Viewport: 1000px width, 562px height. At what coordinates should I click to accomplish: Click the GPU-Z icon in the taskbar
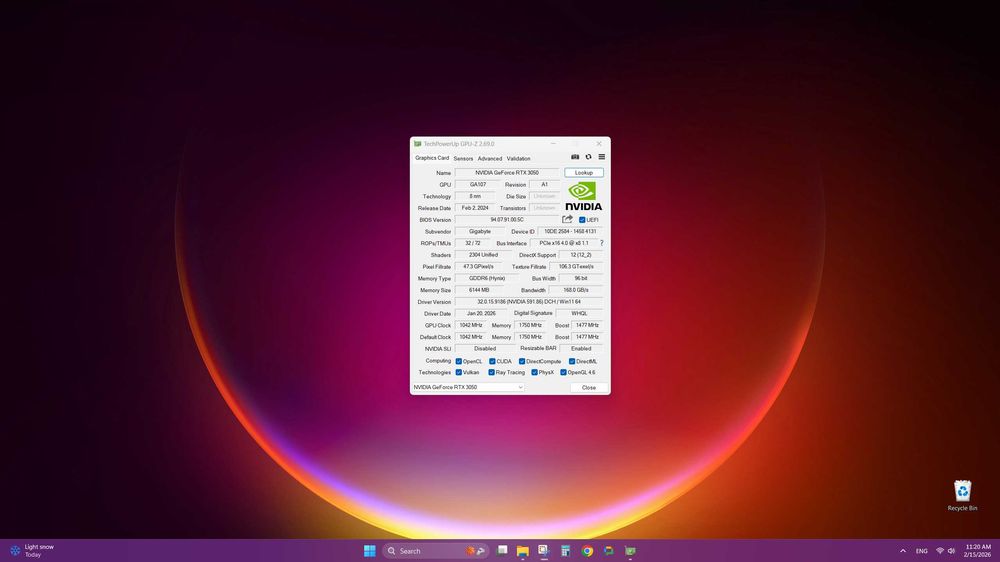click(630, 551)
